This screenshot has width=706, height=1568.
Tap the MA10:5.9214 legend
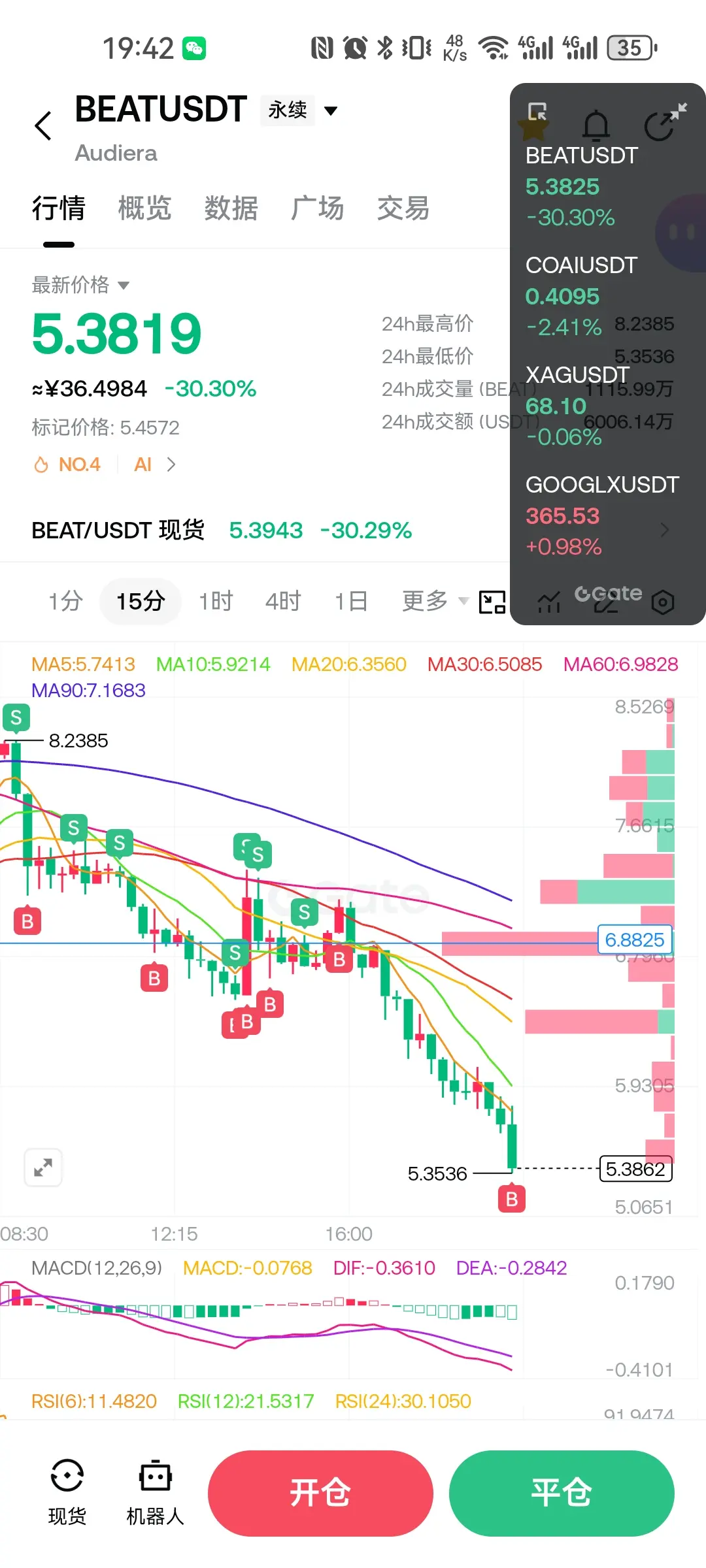point(213,664)
